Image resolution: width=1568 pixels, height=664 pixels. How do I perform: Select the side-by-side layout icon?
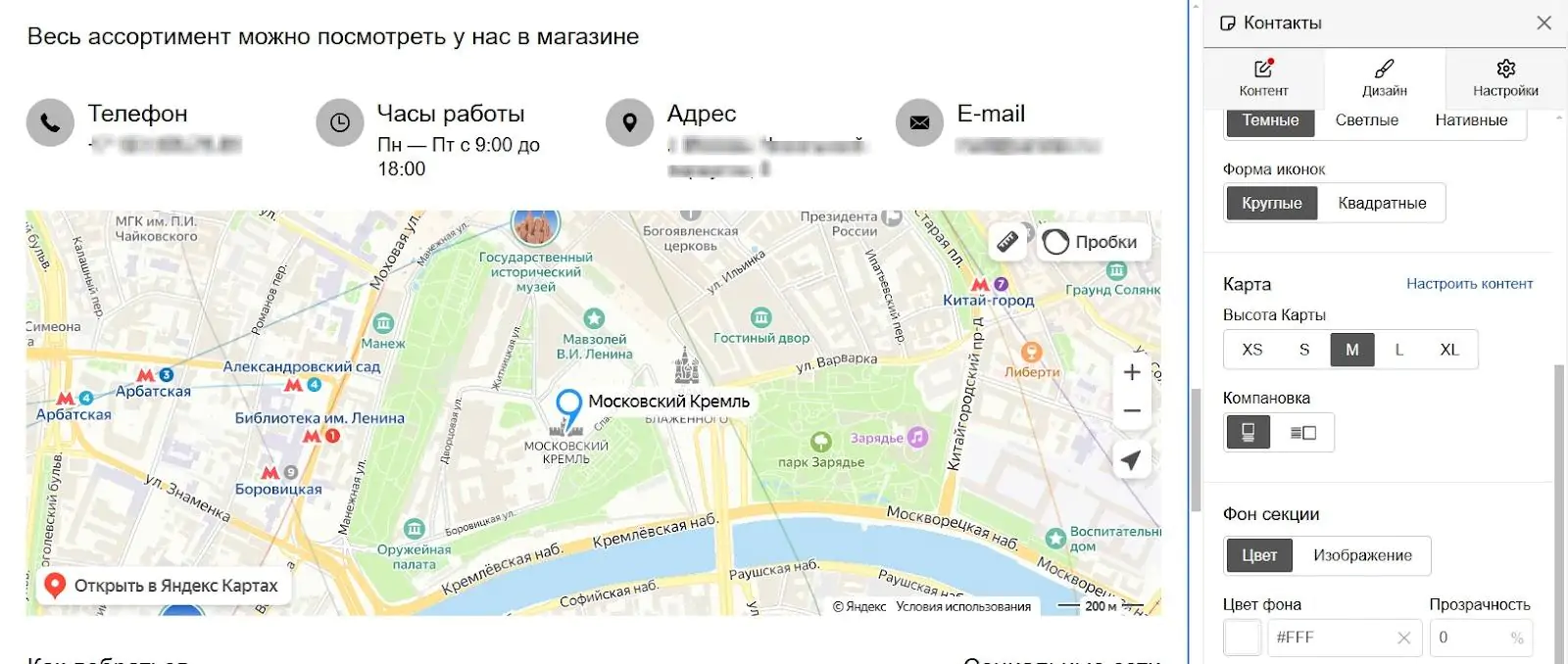[1302, 433]
